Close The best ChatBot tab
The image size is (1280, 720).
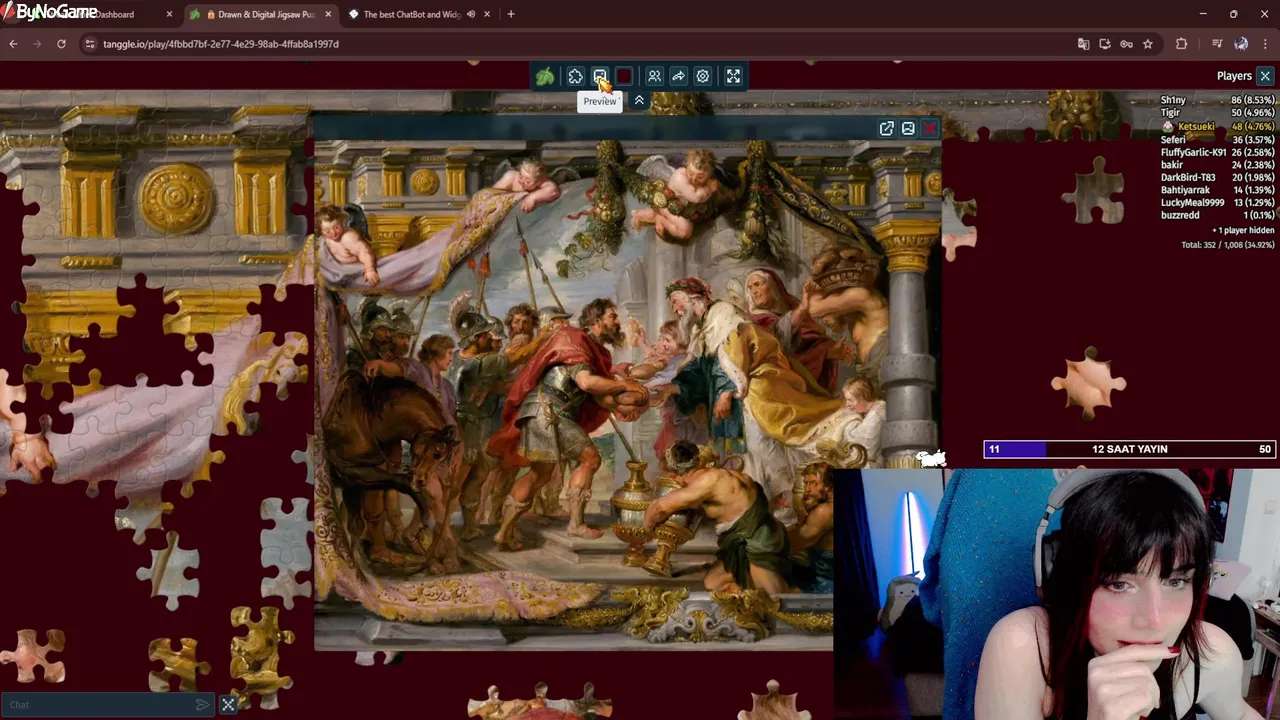coord(487,15)
